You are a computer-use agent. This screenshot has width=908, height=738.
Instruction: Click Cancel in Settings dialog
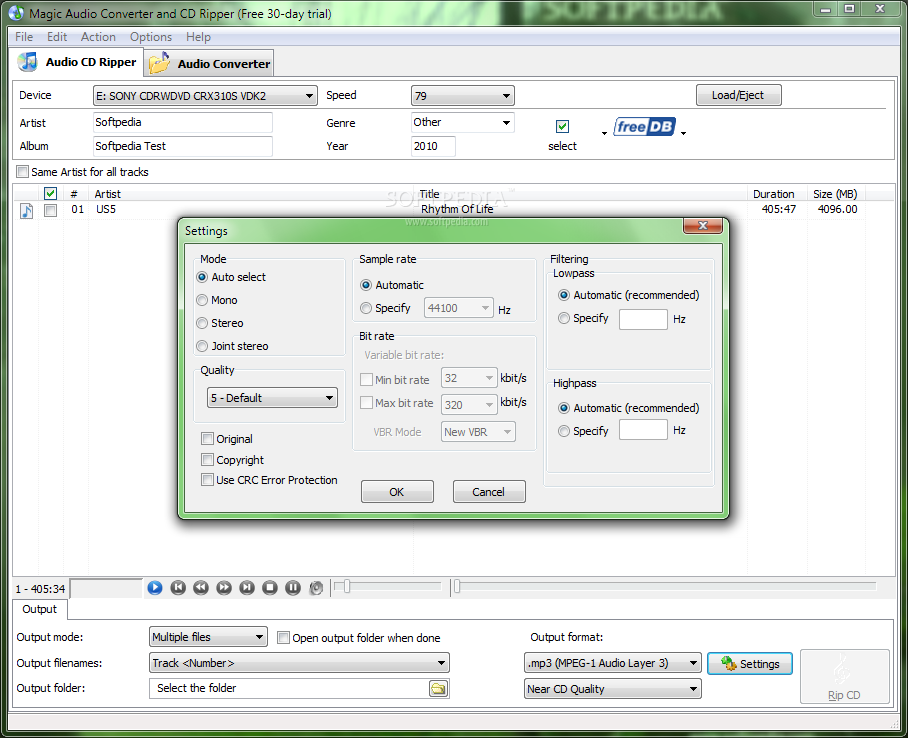(489, 492)
